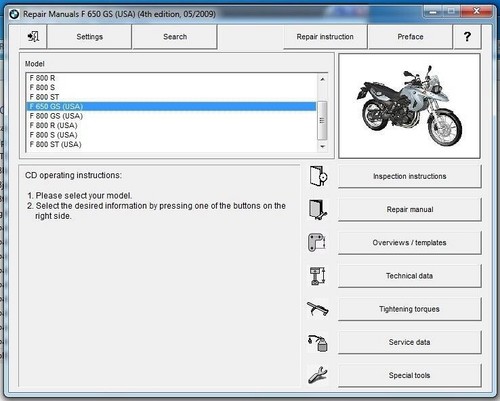The height and width of the screenshot is (401, 500).
Task: Click model list scroll down arrow
Action: coord(322,146)
